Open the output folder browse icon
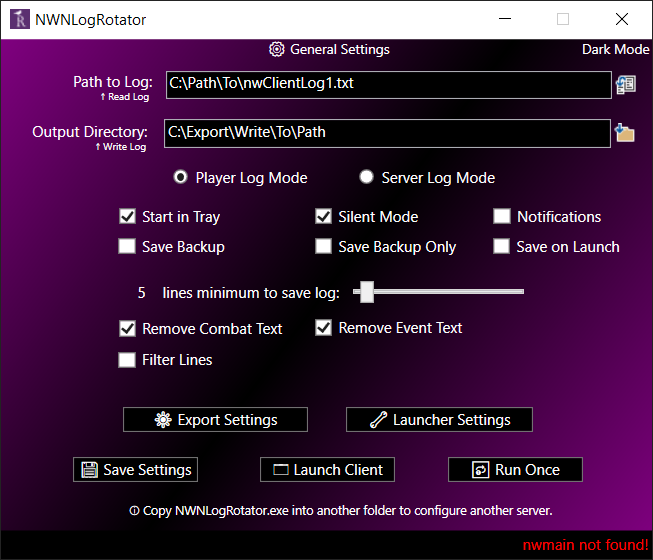653x560 pixels. pos(624,133)
